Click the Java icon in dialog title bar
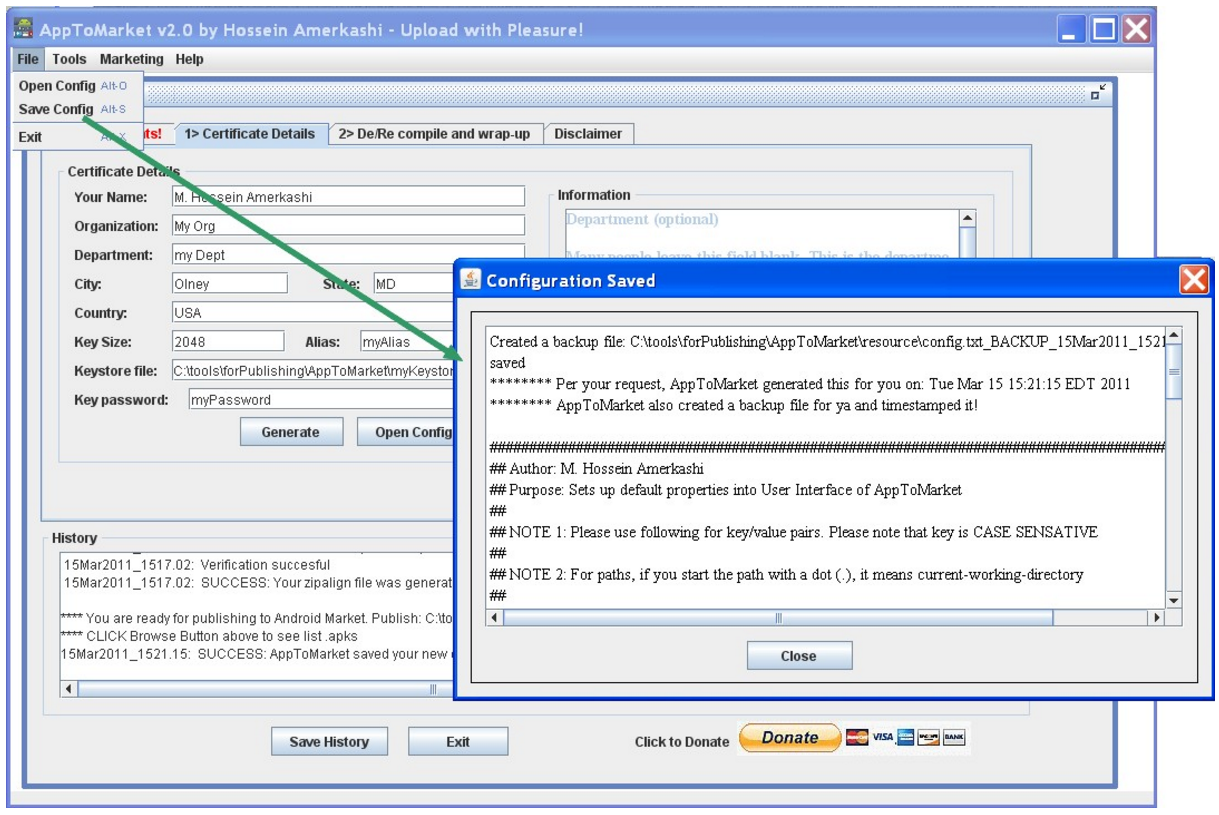 pos(471,280)
